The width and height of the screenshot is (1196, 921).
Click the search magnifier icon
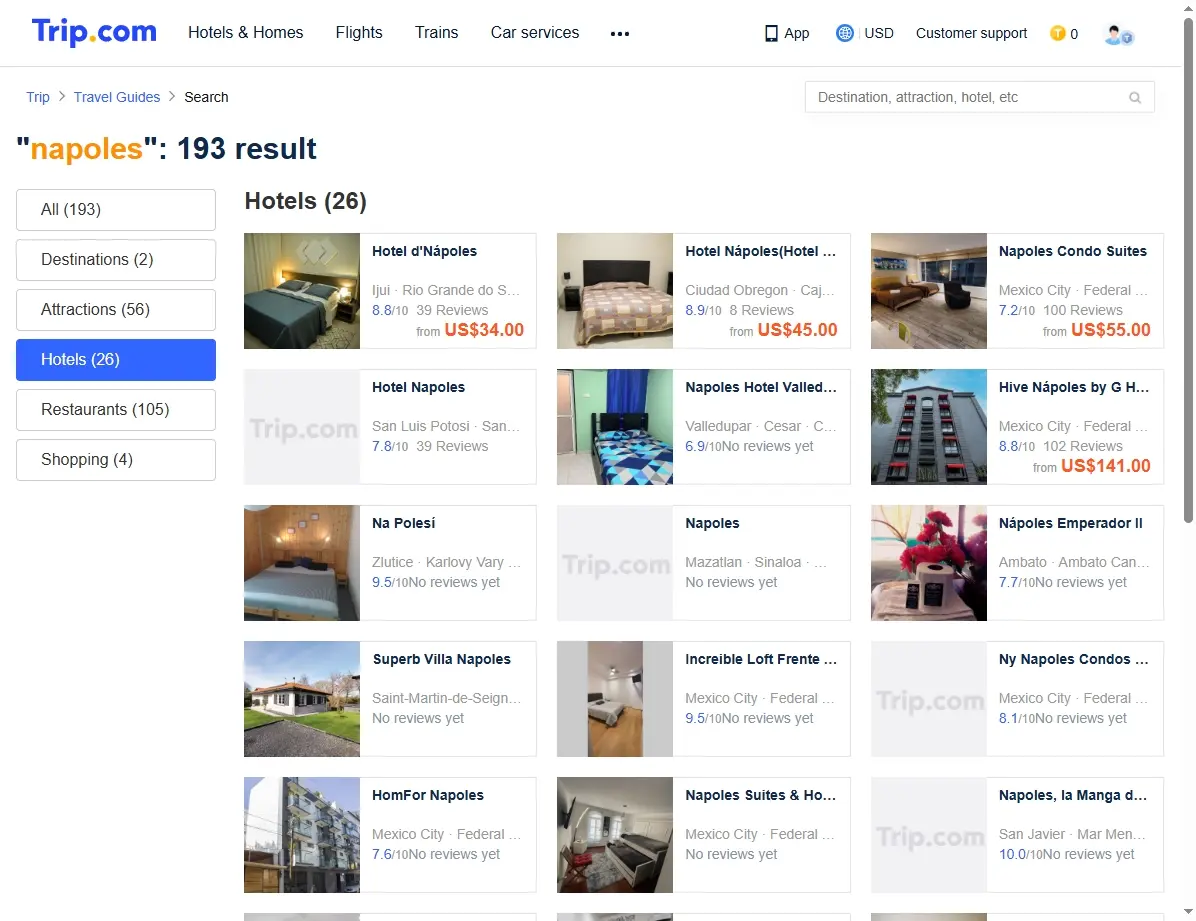[1135, 98]
